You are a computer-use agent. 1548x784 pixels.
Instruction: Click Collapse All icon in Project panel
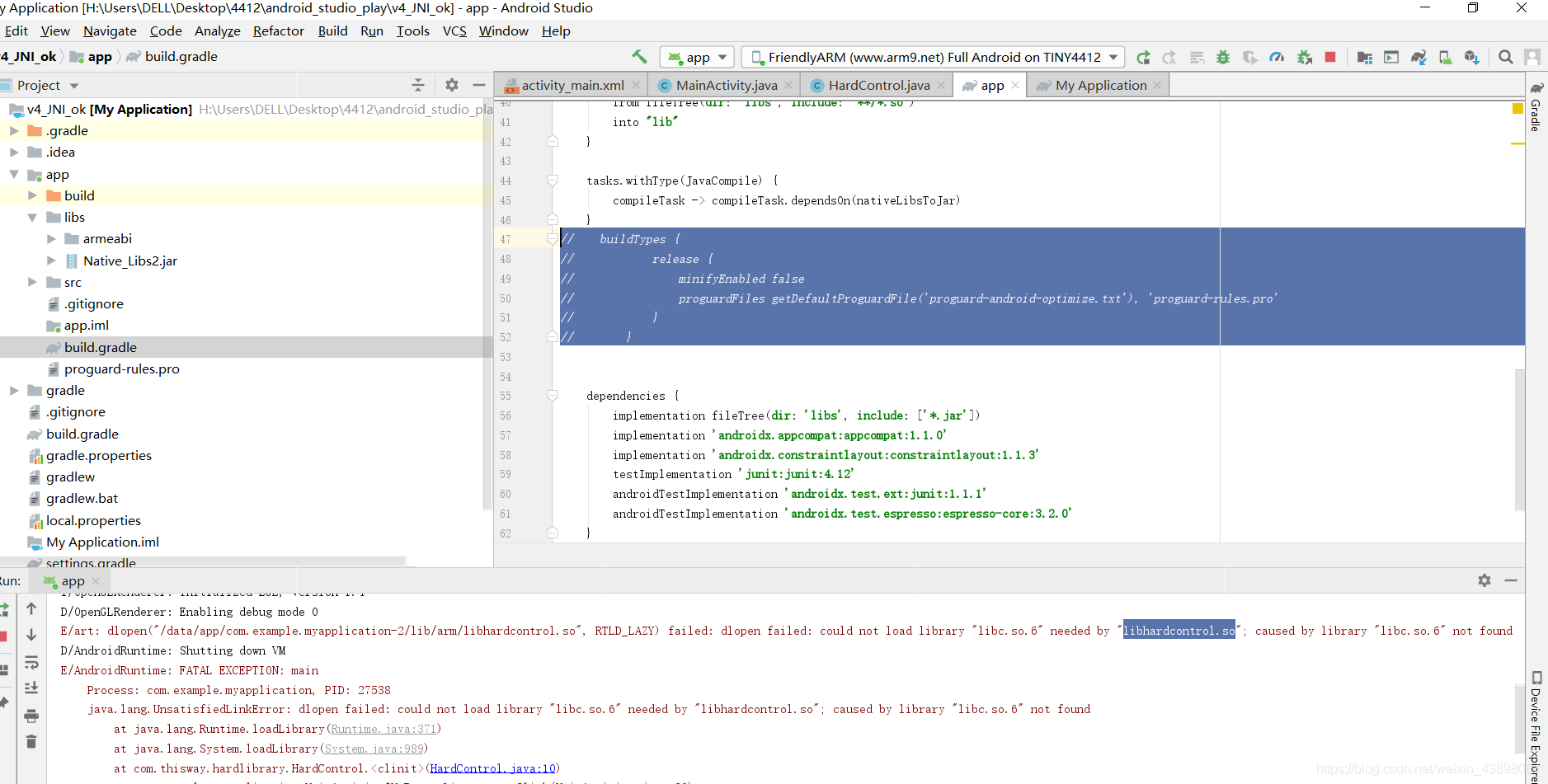[418, 85]
